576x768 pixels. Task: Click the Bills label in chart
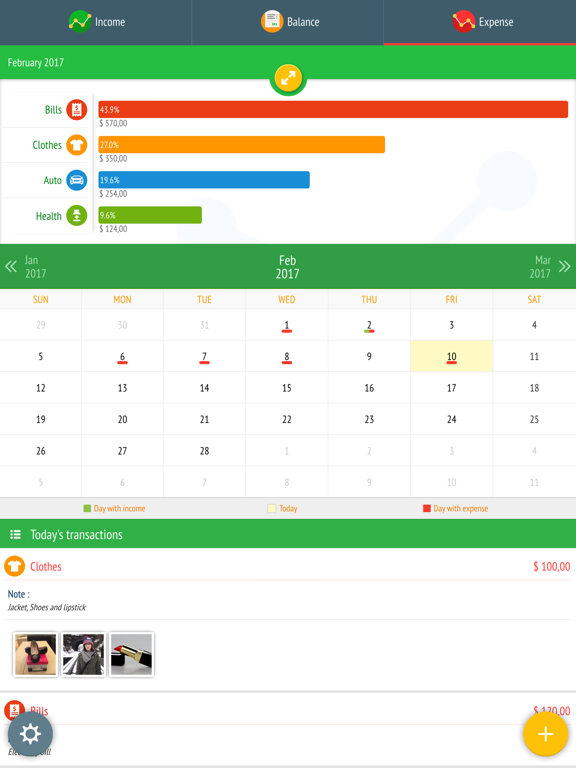click(x=53, y=110)
